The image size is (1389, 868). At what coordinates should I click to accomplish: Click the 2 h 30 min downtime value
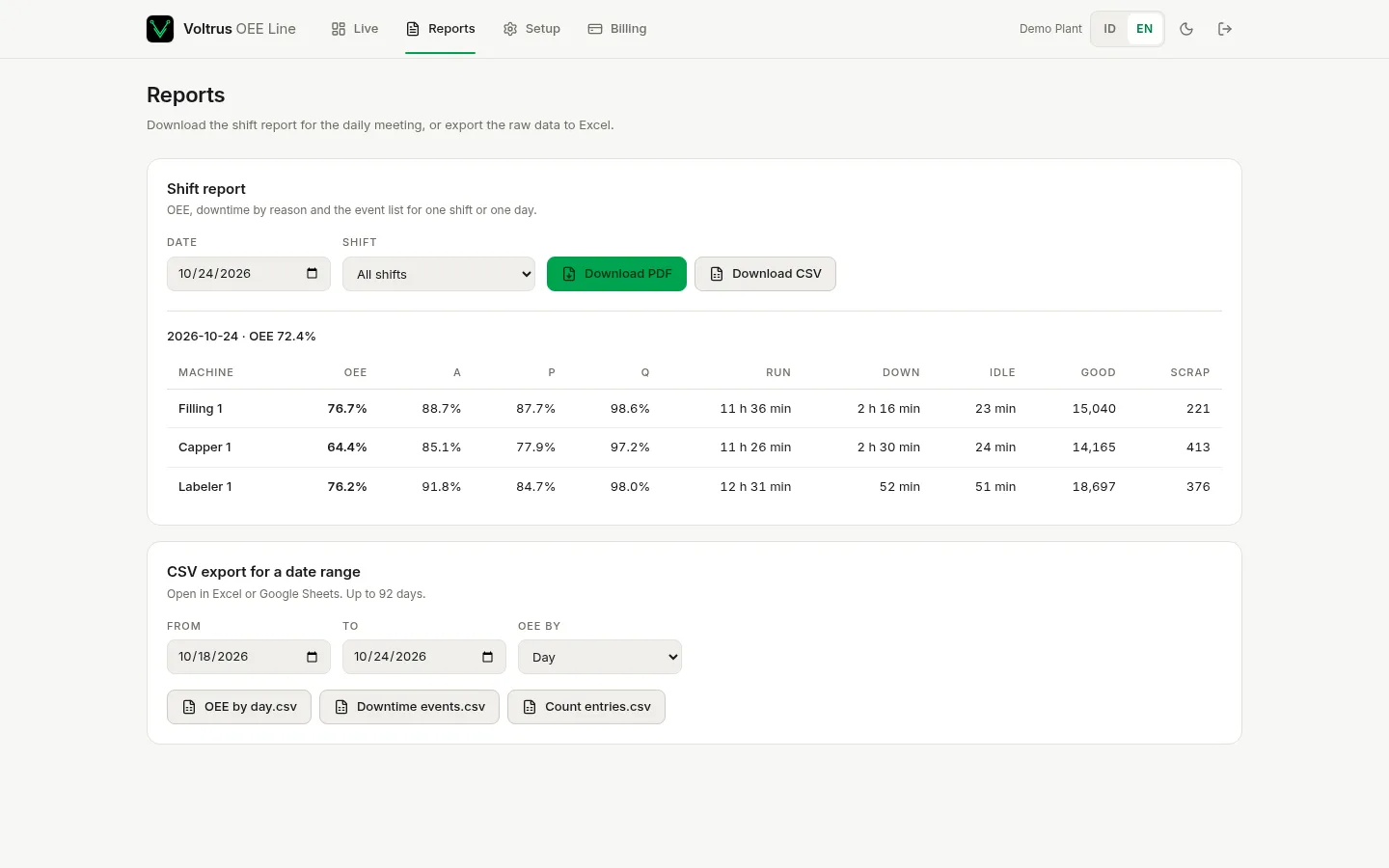pos(888,448)
